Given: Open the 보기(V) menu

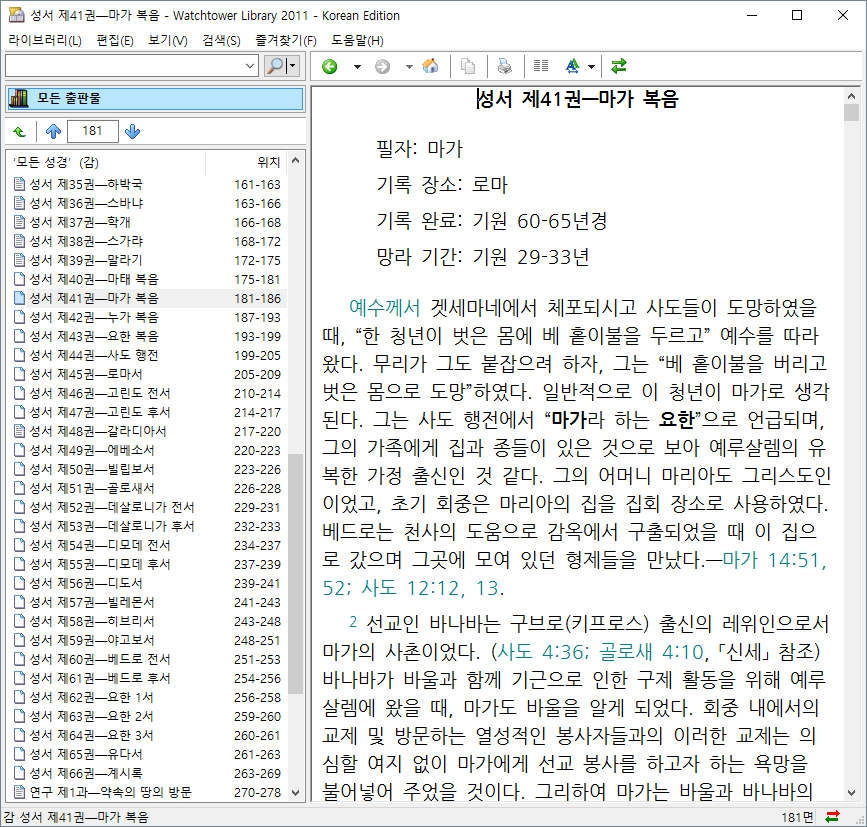Looking at the screenshot, I should tap(168, 40).
